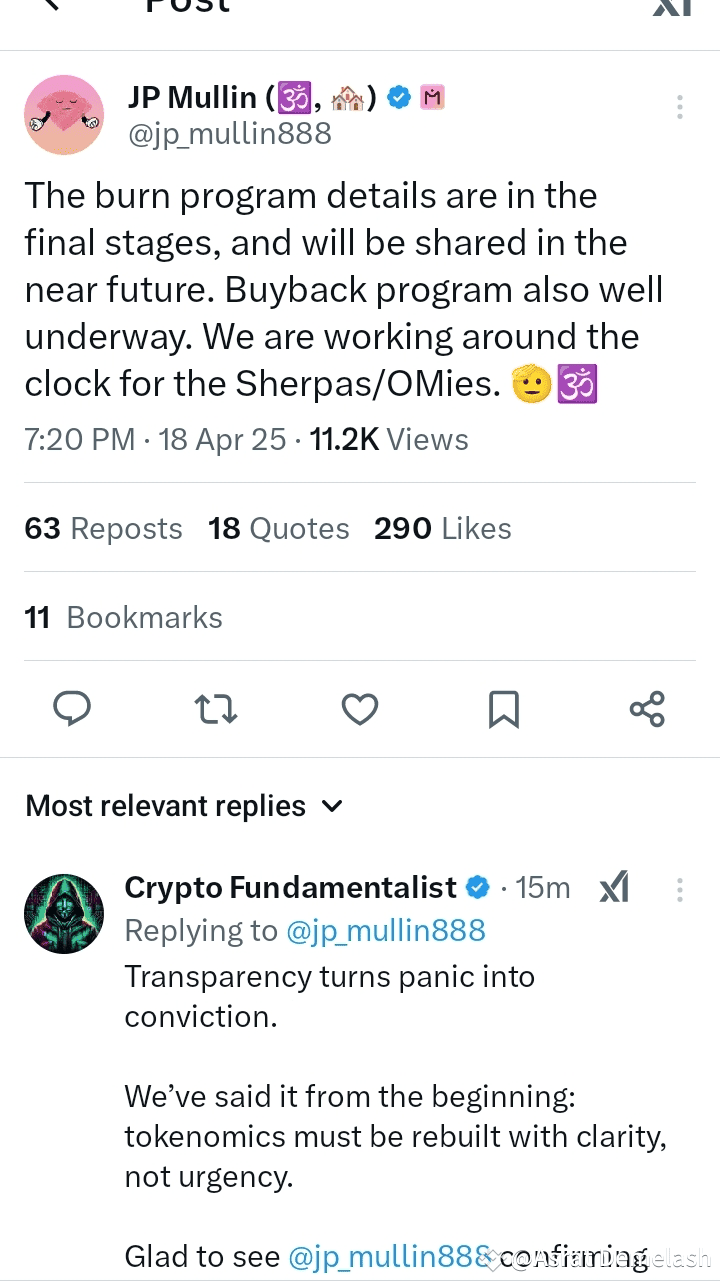Repost this post with the retweet icon

215,709
